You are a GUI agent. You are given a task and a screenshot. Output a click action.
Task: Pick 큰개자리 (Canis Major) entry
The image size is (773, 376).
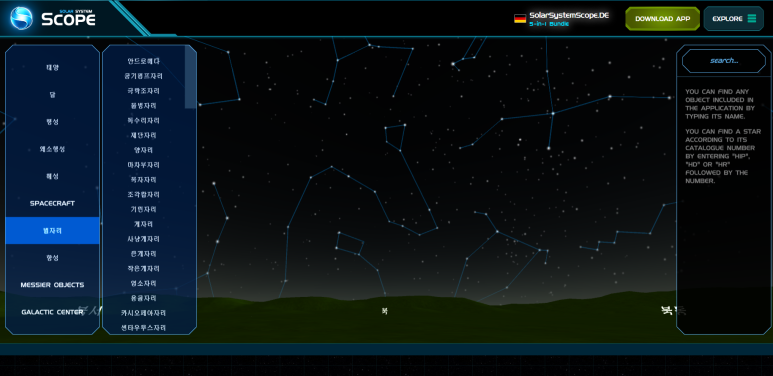pos(143,253)
